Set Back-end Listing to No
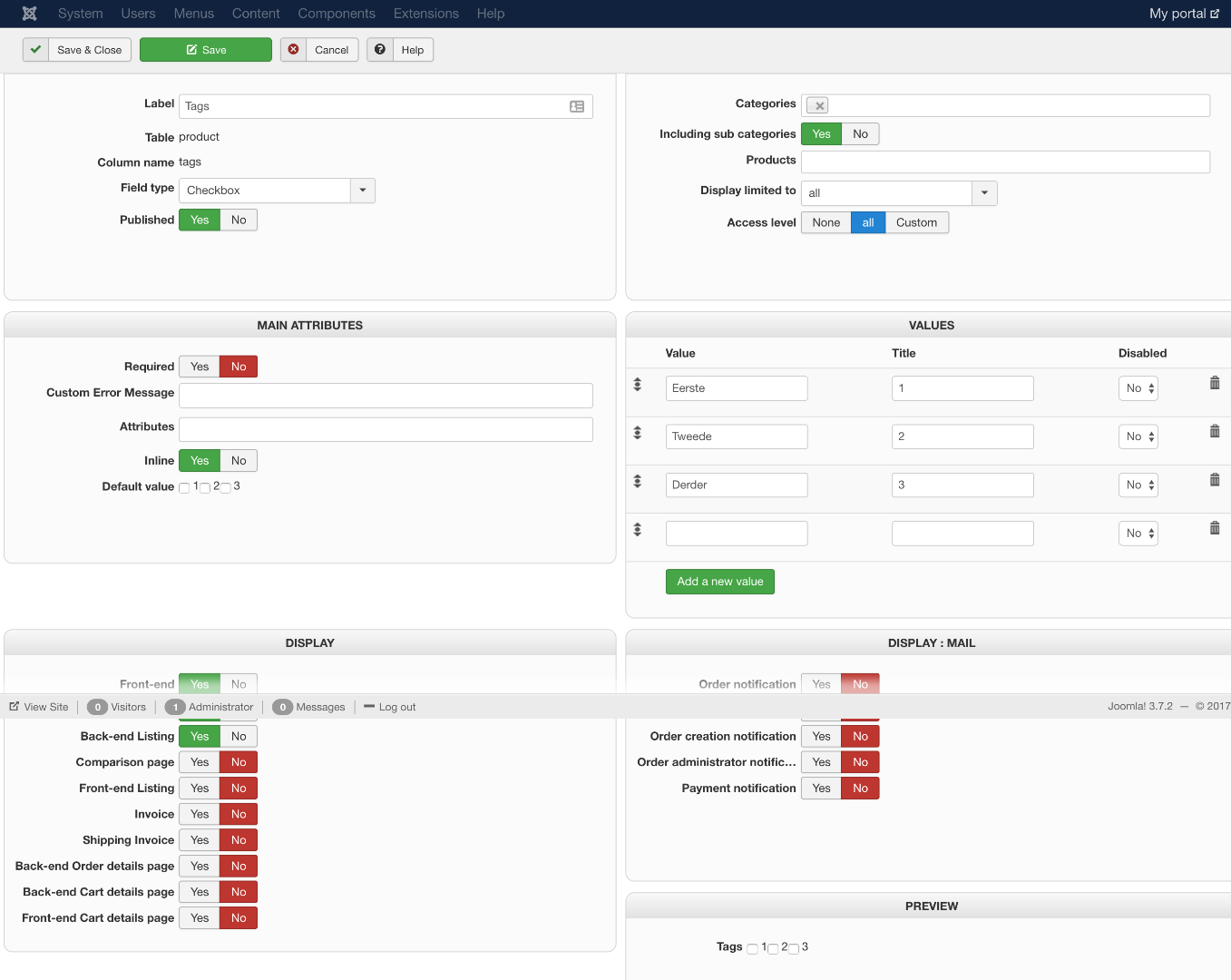 (239, 737)
